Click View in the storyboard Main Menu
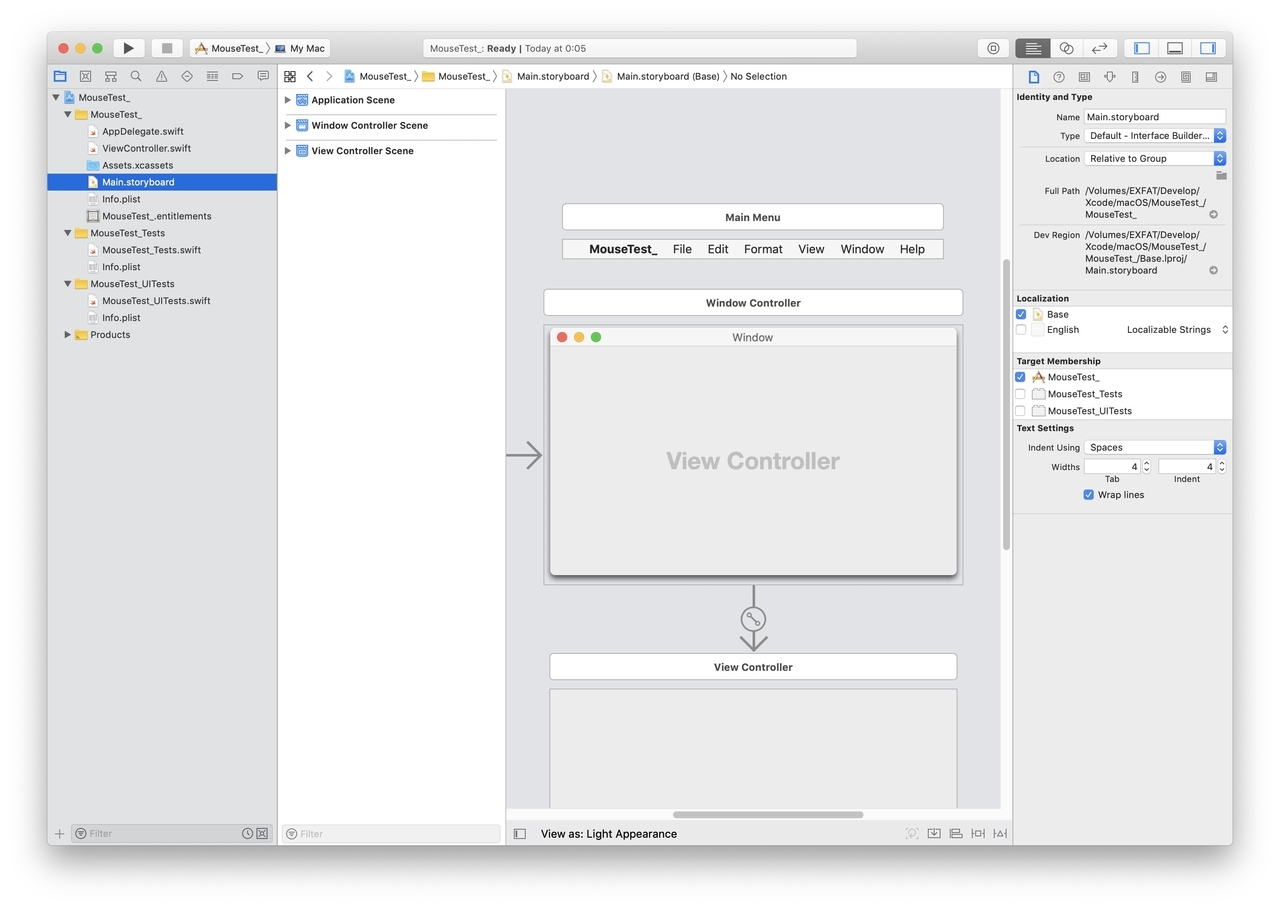This screenshot has width=1280, height=908. [811, 250]
